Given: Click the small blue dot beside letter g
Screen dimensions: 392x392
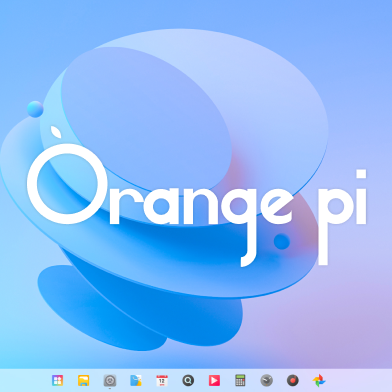Looking at the screenshot, I should coord(282,241).
